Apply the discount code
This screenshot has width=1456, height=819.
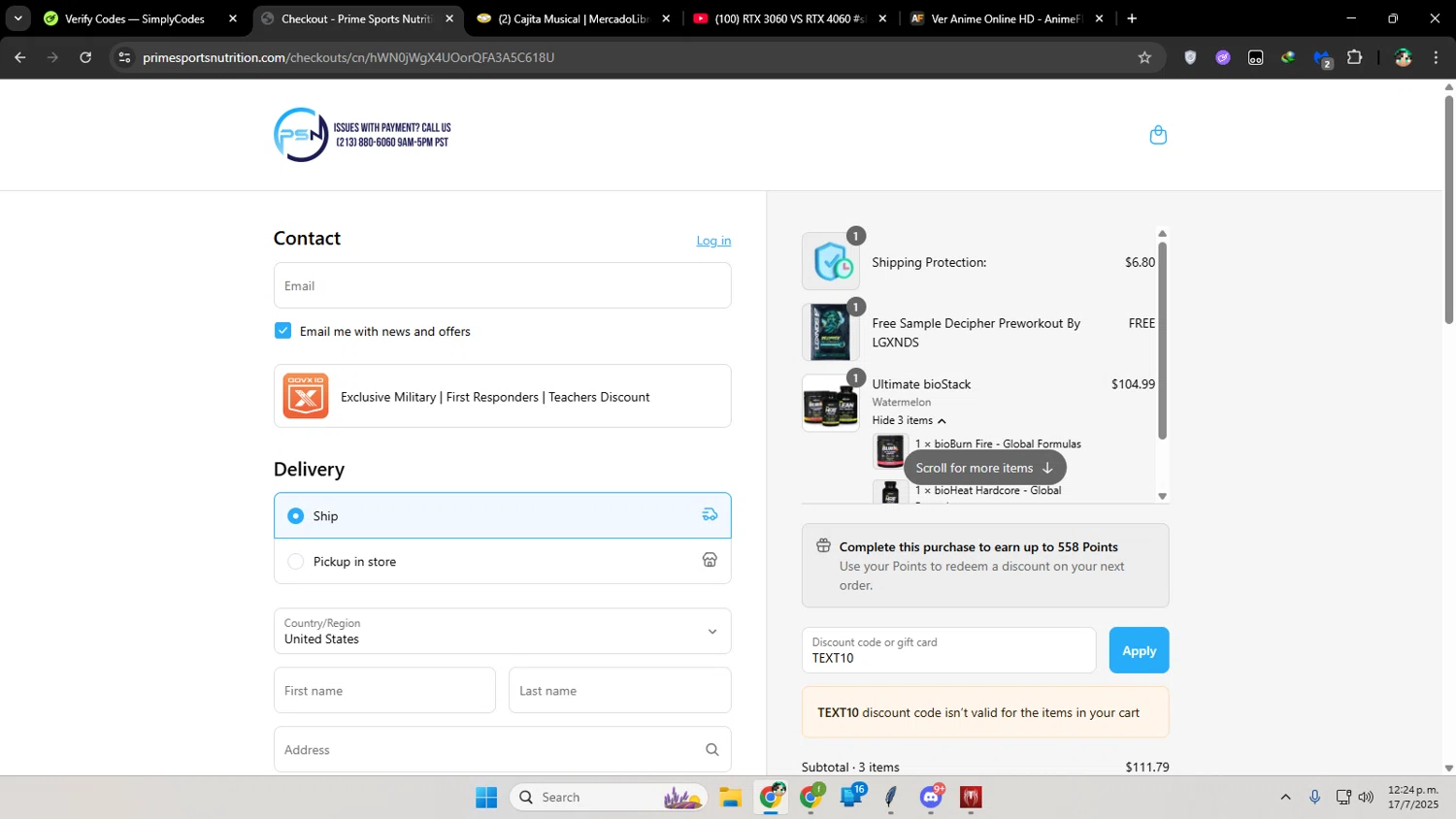pyautogui.click(x=1139, y=650)
